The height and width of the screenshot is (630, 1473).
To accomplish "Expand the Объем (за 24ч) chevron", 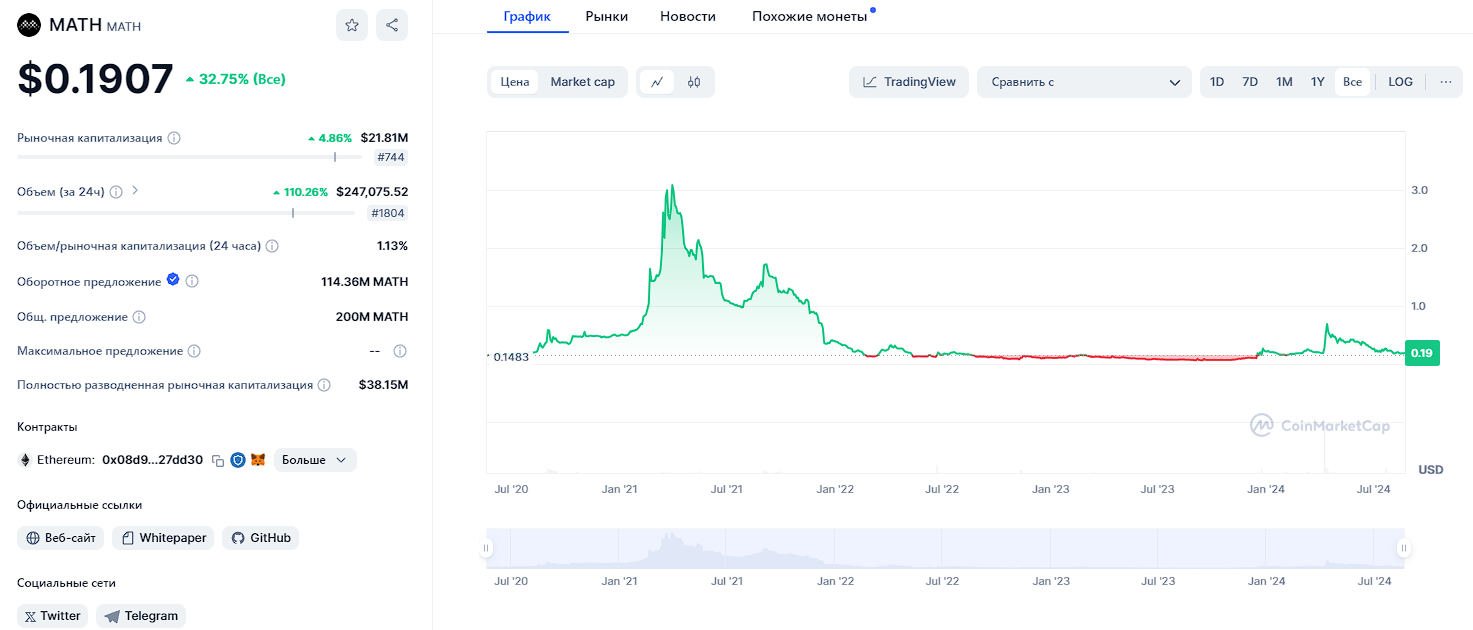I will [135, 191].
